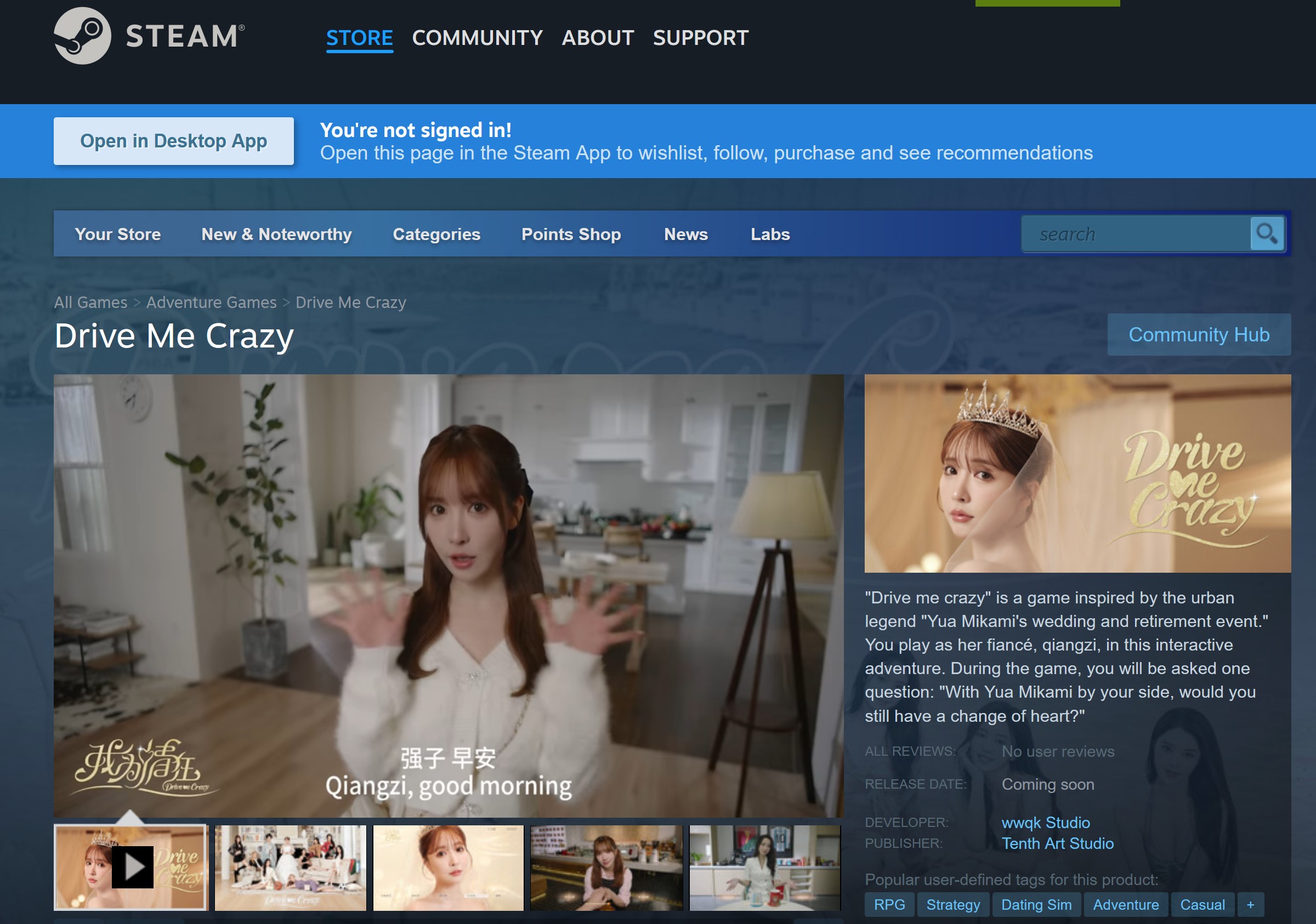This screenshot has height=924, width=1316.
Task: View group photo screenshot thumbnail
Action: 290,868
